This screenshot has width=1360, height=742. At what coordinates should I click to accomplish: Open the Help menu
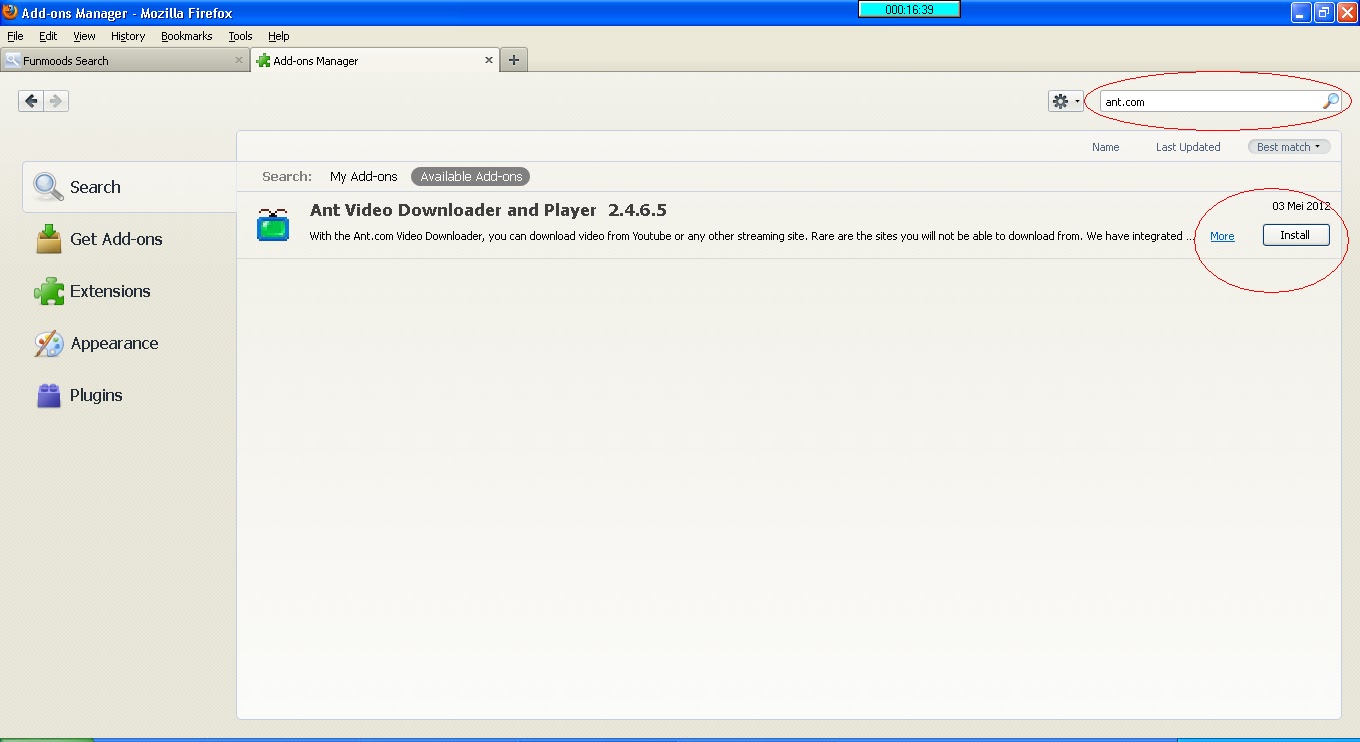[x=278, y=36]
